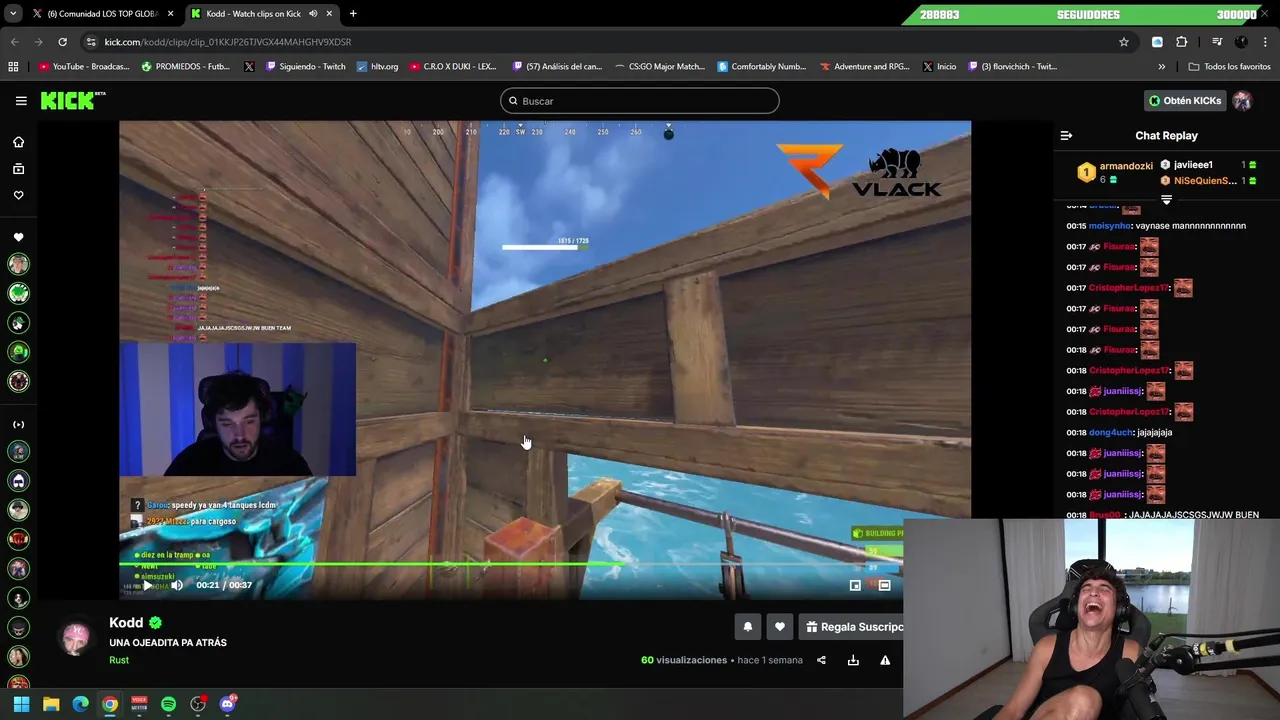Collapse the Chat Replay panel
The height and width of the screenshot is (720, 1280).
(1066, 136)
